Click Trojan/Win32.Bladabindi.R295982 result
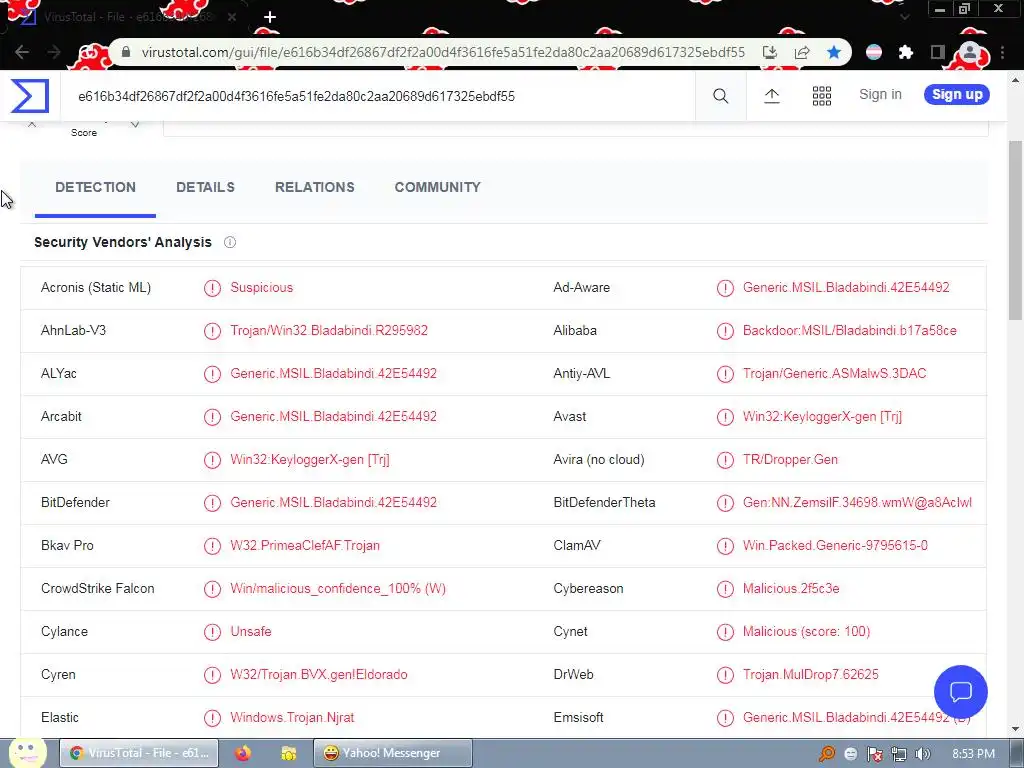Viewport: 1024px width, 768px height. point(329,330)
